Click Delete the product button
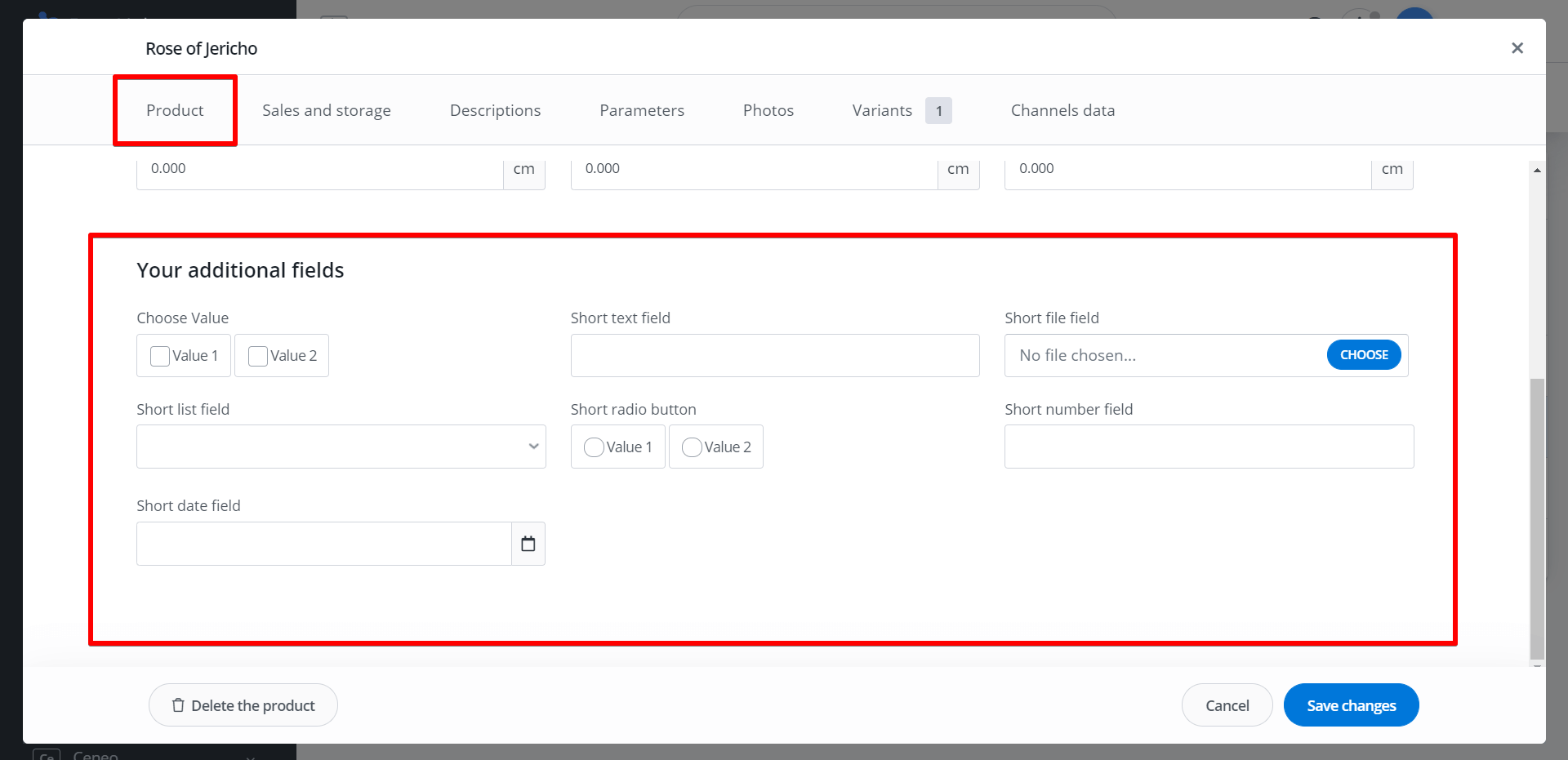Screen dimensions: 1568x760 [243, 705]
